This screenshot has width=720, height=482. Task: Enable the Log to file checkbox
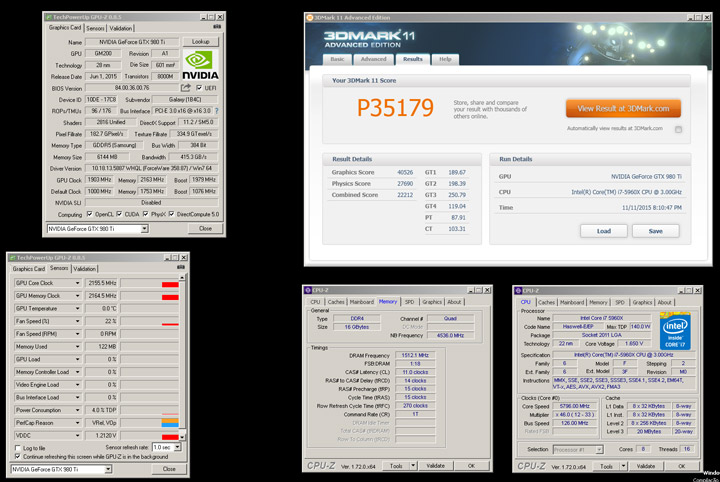(18, 448)
